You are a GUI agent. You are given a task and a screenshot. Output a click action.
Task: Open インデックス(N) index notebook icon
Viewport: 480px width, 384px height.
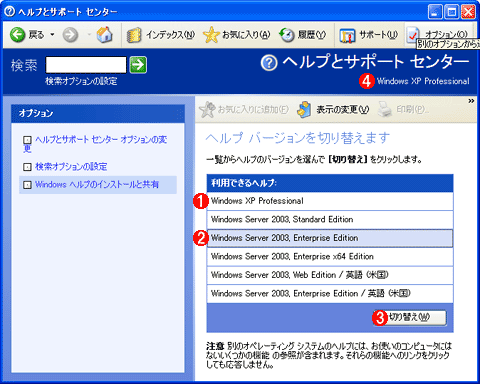pos(134,35)
